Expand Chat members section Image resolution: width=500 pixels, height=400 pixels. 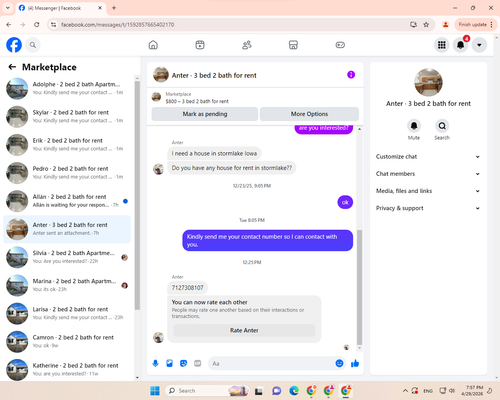pos(428,174)
